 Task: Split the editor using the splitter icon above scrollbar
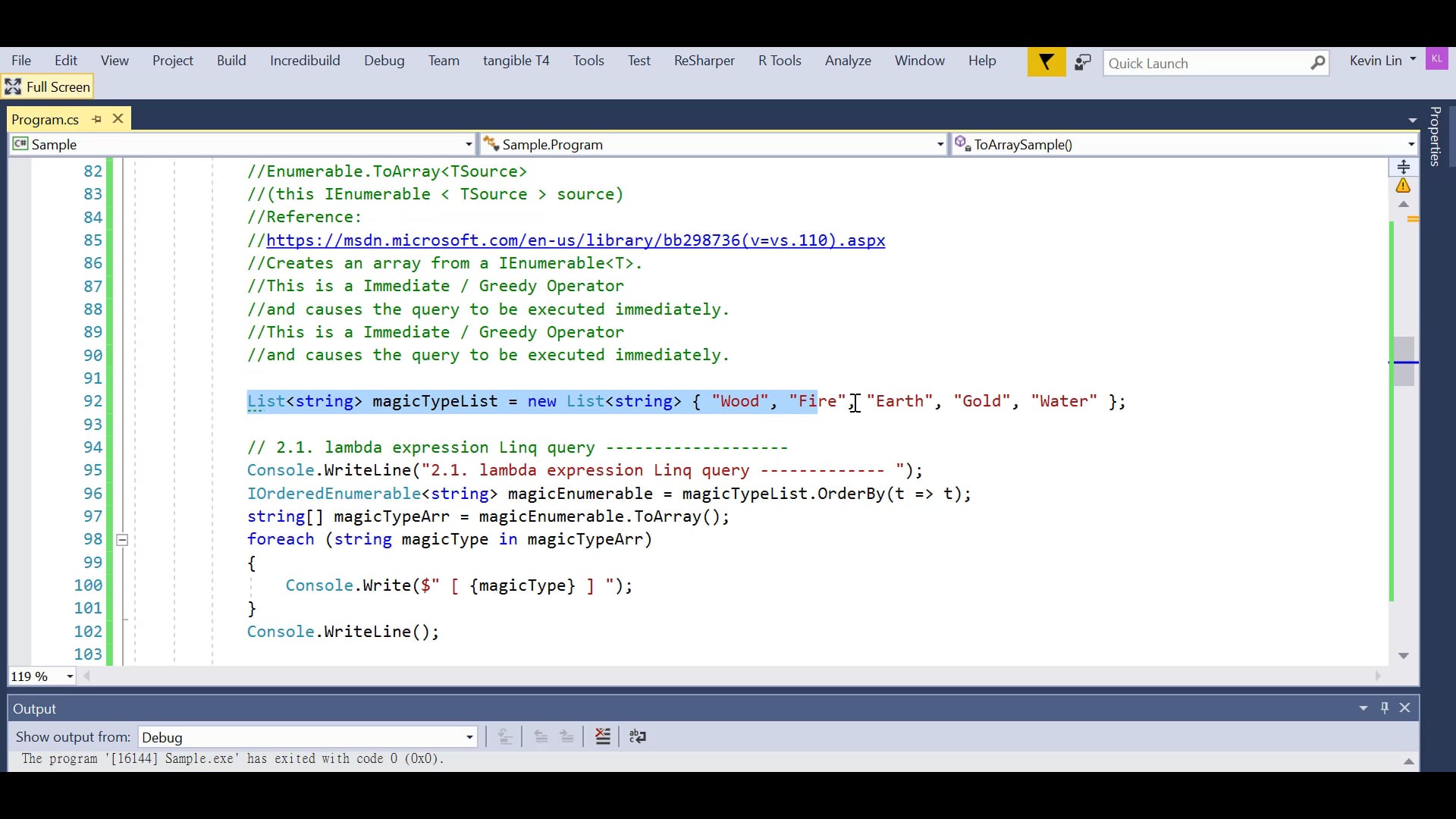pyautogui.click(x=1404, y=166)
